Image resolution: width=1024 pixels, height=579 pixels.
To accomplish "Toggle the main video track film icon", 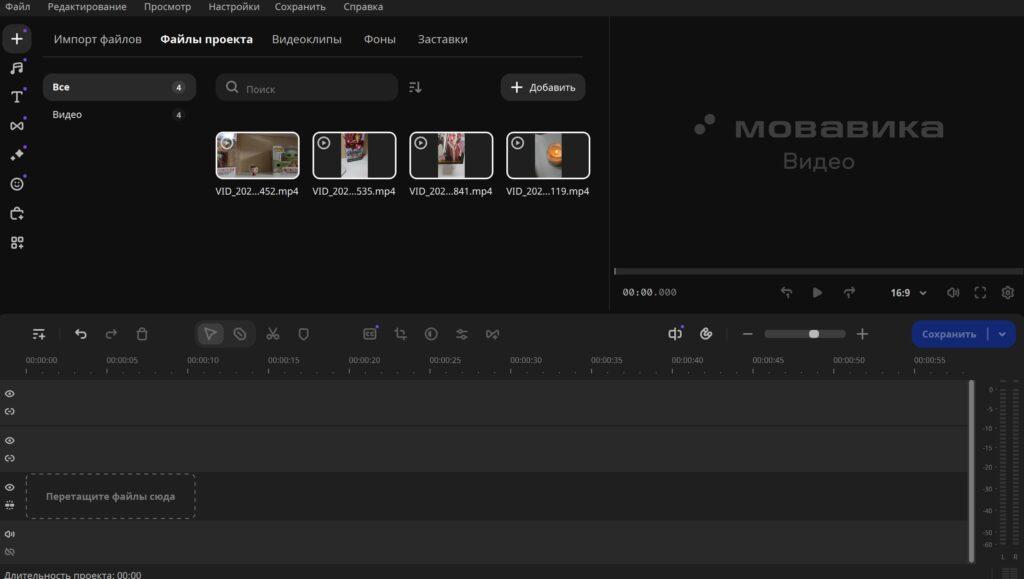I will point(10,505).
